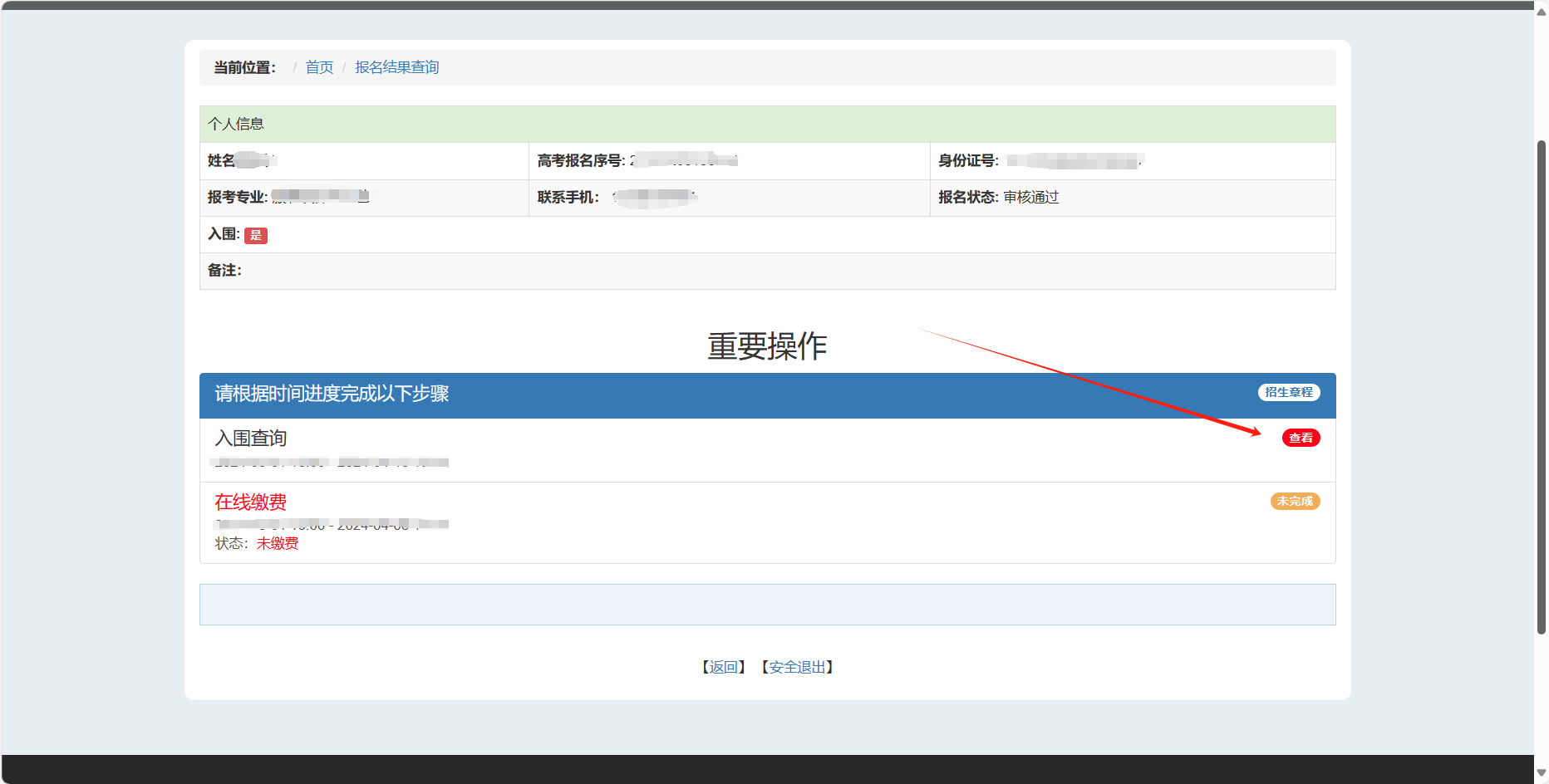Open 报名结果查询 breadcrumb link
The height and width of the screenshot is (784, 1549).
click(x=396, y=67)
